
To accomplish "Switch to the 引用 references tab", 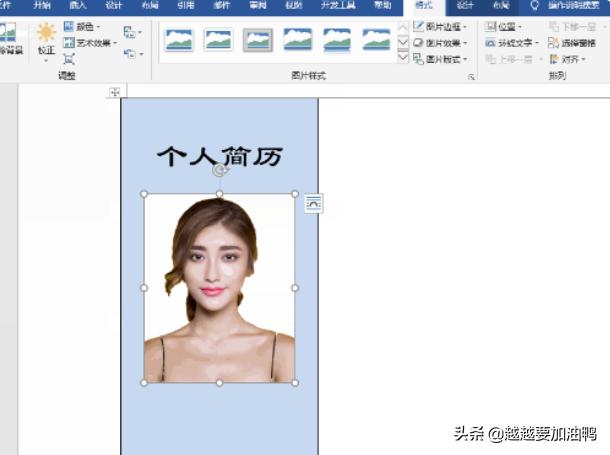I will click(186, 6).
